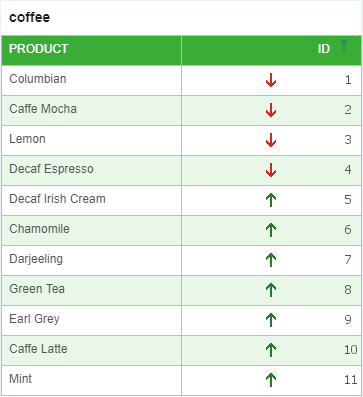Select ID value 10 cell
Viewport: 363px width, 397px height.
[271, 350]
